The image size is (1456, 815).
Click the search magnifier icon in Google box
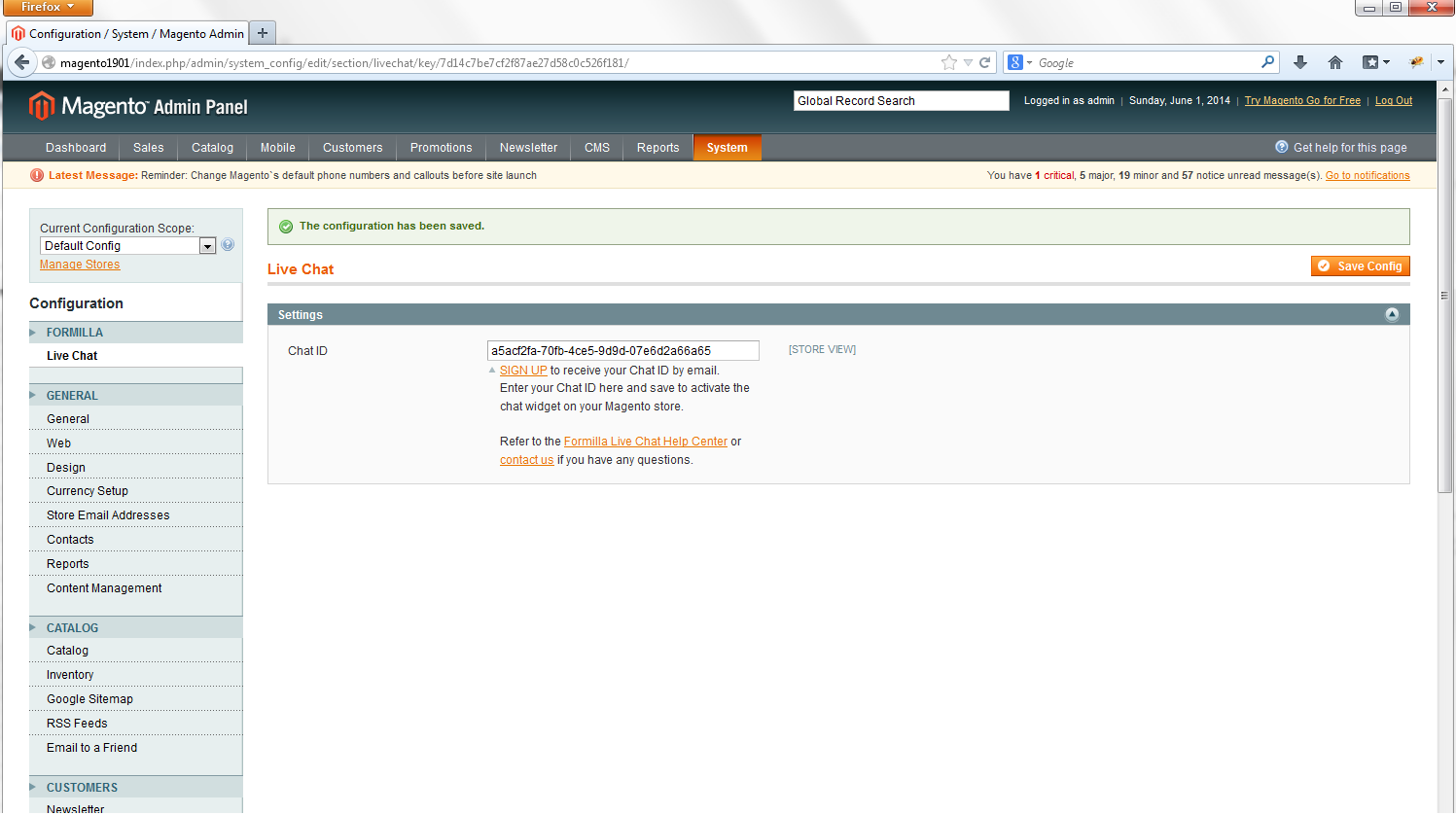pyautogui.click(x=1267, y=62)
